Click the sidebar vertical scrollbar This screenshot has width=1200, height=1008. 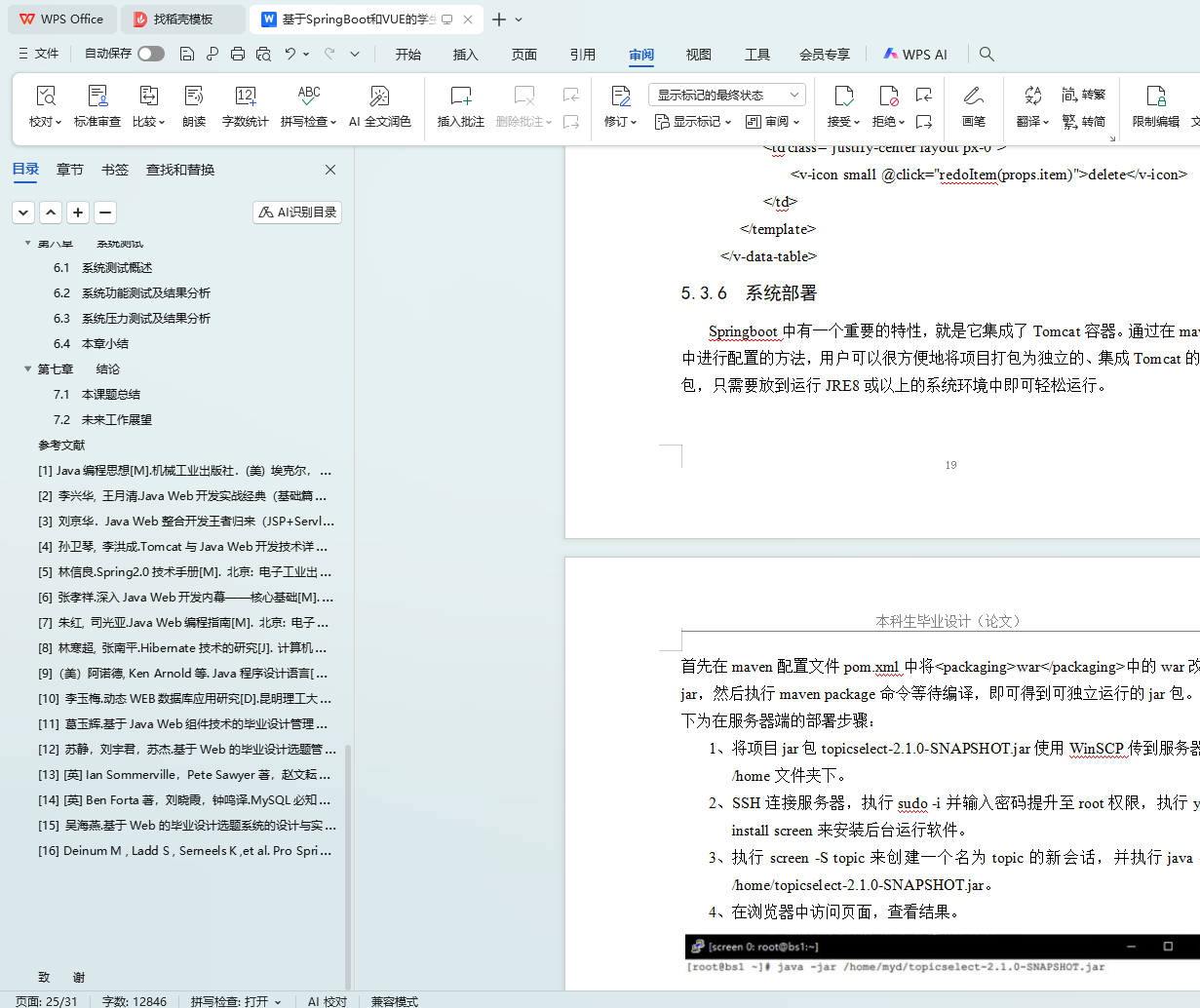tap(348, 858)
